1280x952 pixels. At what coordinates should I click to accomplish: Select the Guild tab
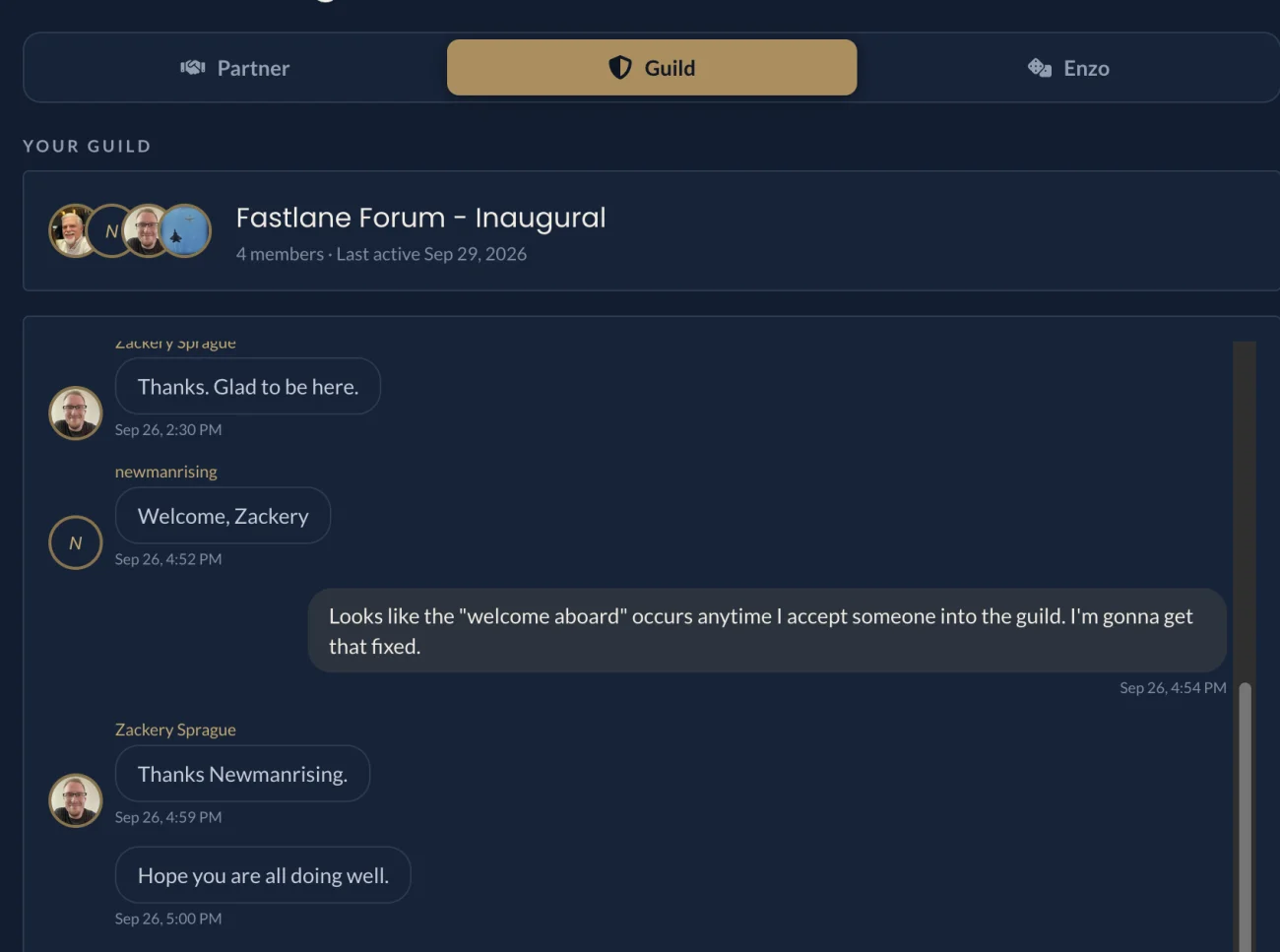point(652,68)
